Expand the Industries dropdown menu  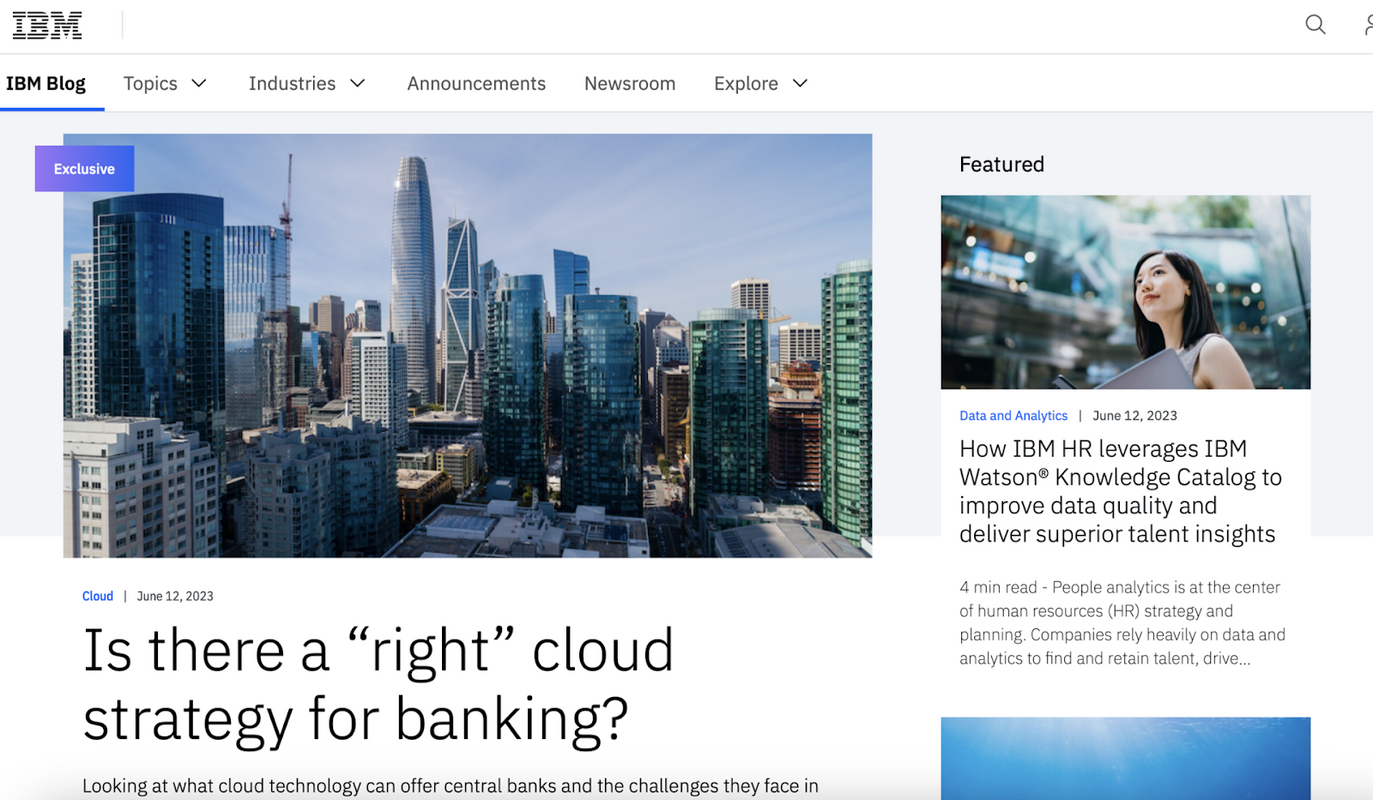[x=293, y=84]
